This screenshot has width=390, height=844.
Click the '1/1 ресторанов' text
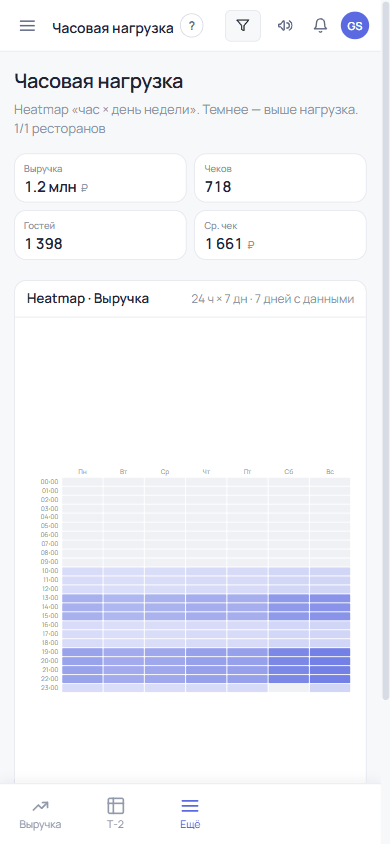(60, 129)
